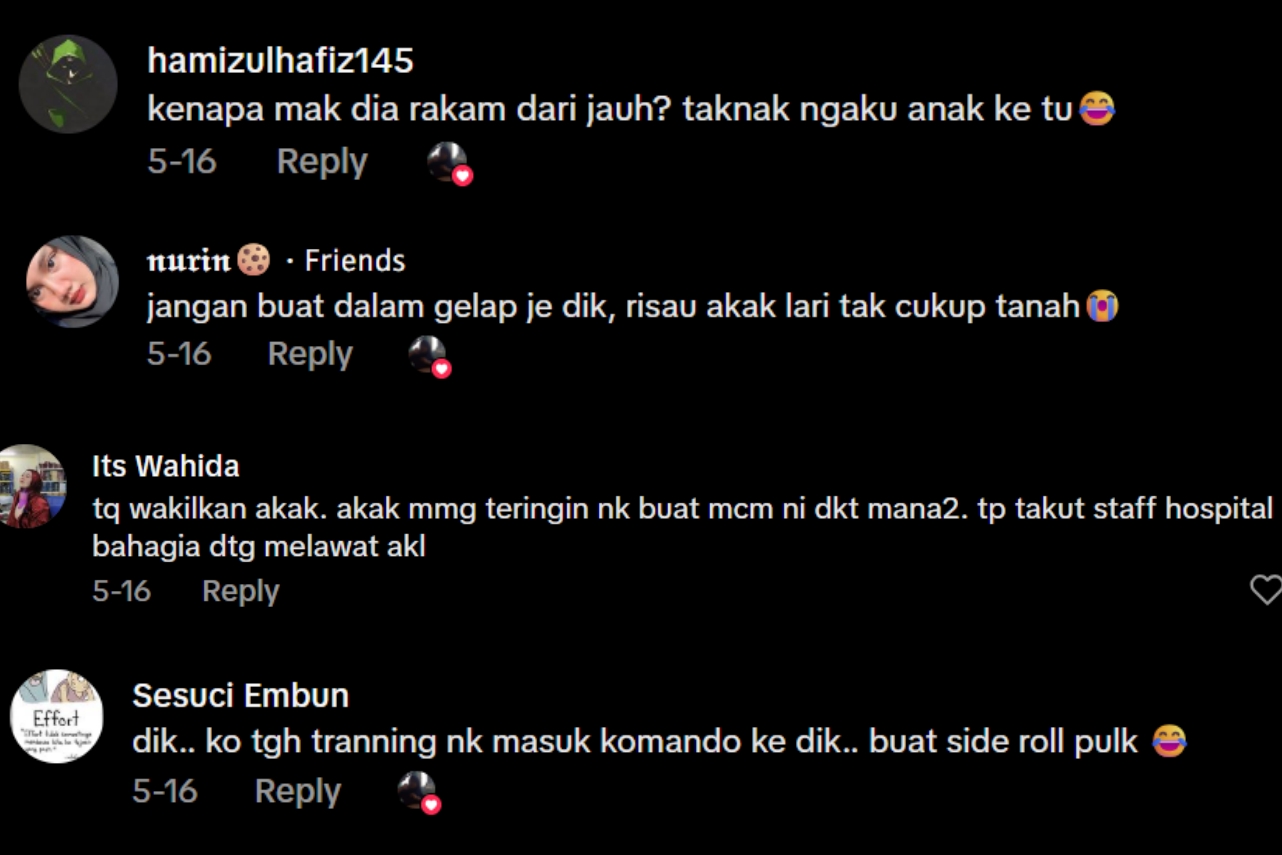Reply to nurin's comment
The height and width of the screenshot is (855, 1282).
[x=310, y=354]
